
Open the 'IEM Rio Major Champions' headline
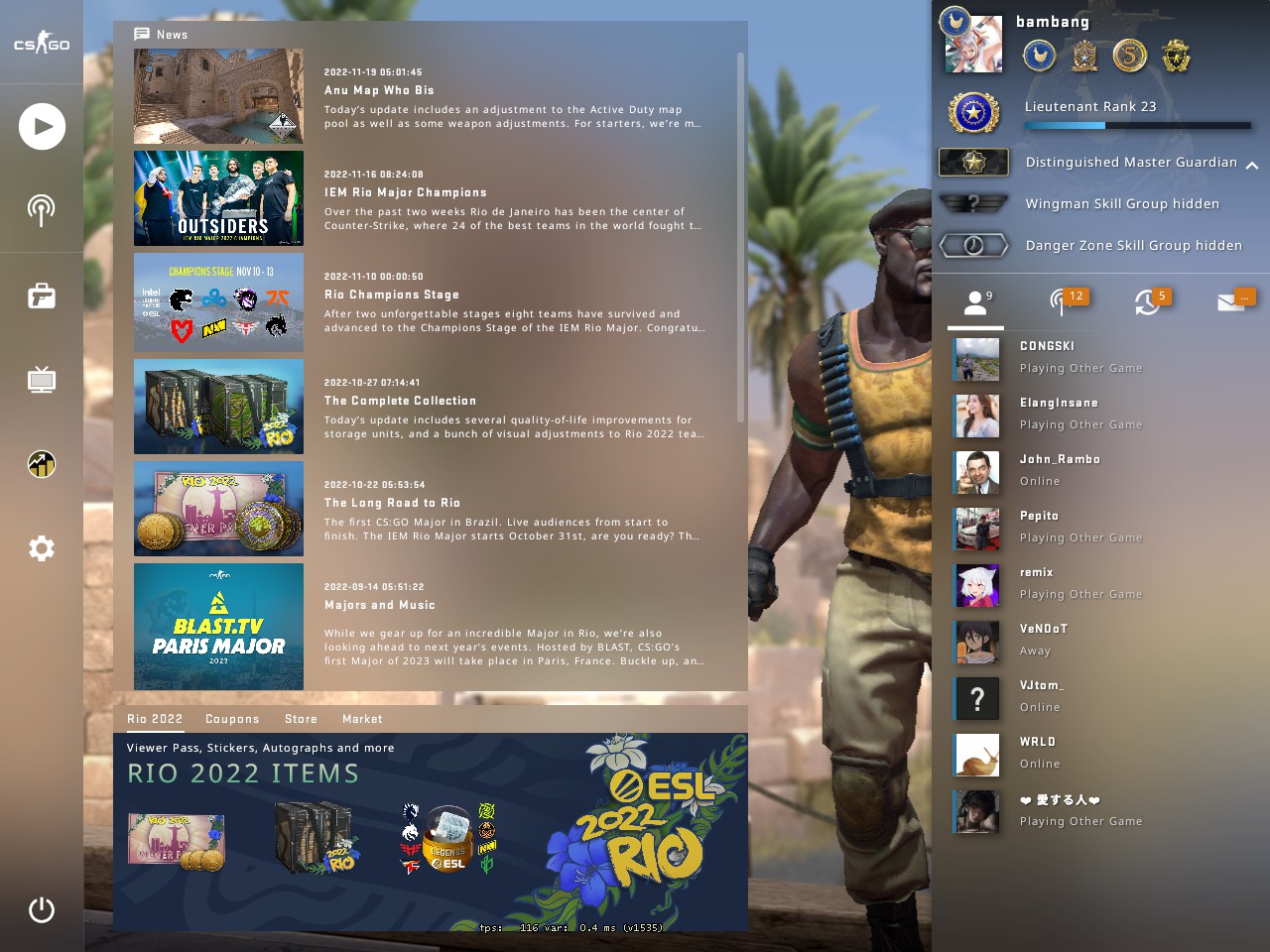click(x=405, y=192)
